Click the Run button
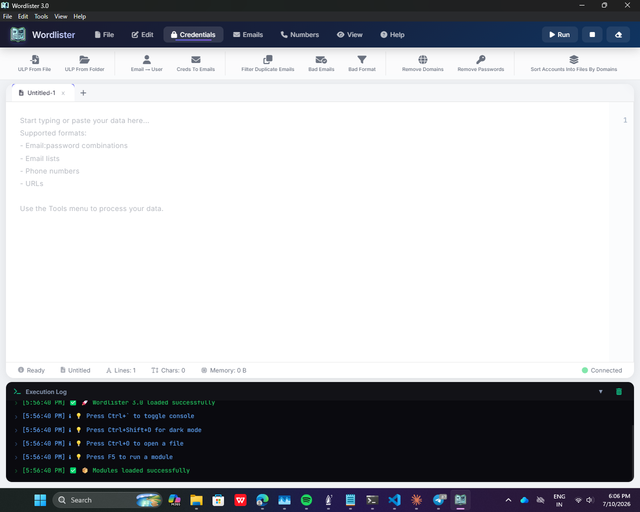This screenshot has width=640, height=512. [x=560, y=35]
